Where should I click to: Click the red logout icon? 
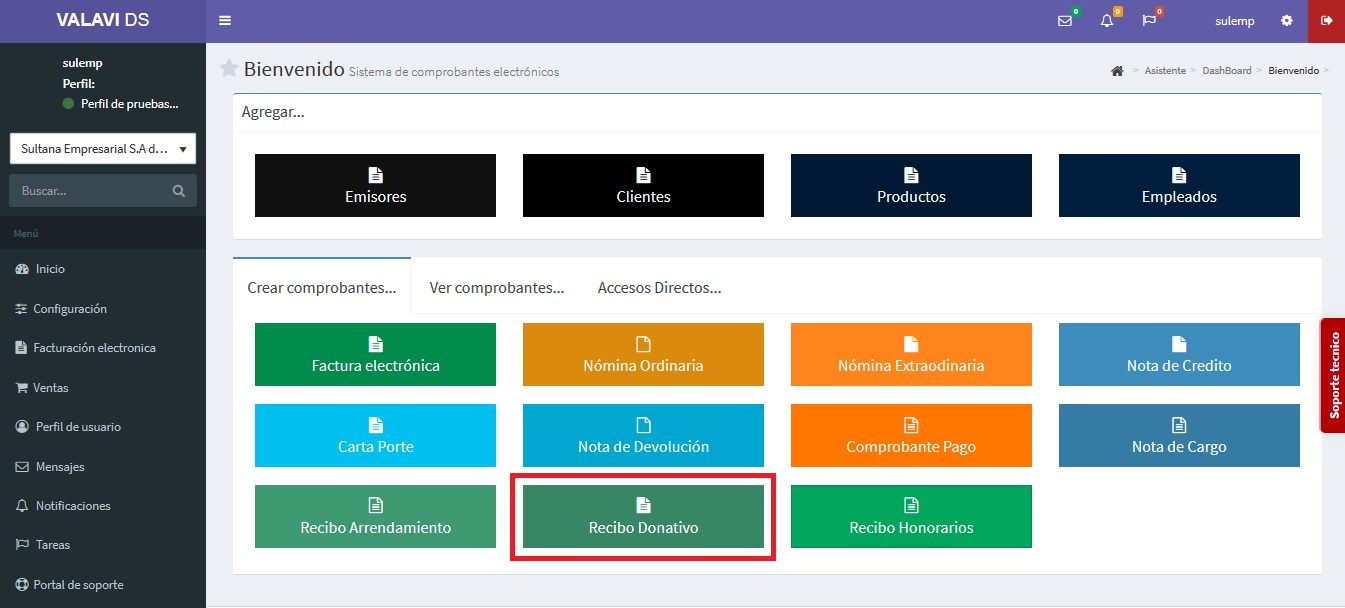[1326, 21]
